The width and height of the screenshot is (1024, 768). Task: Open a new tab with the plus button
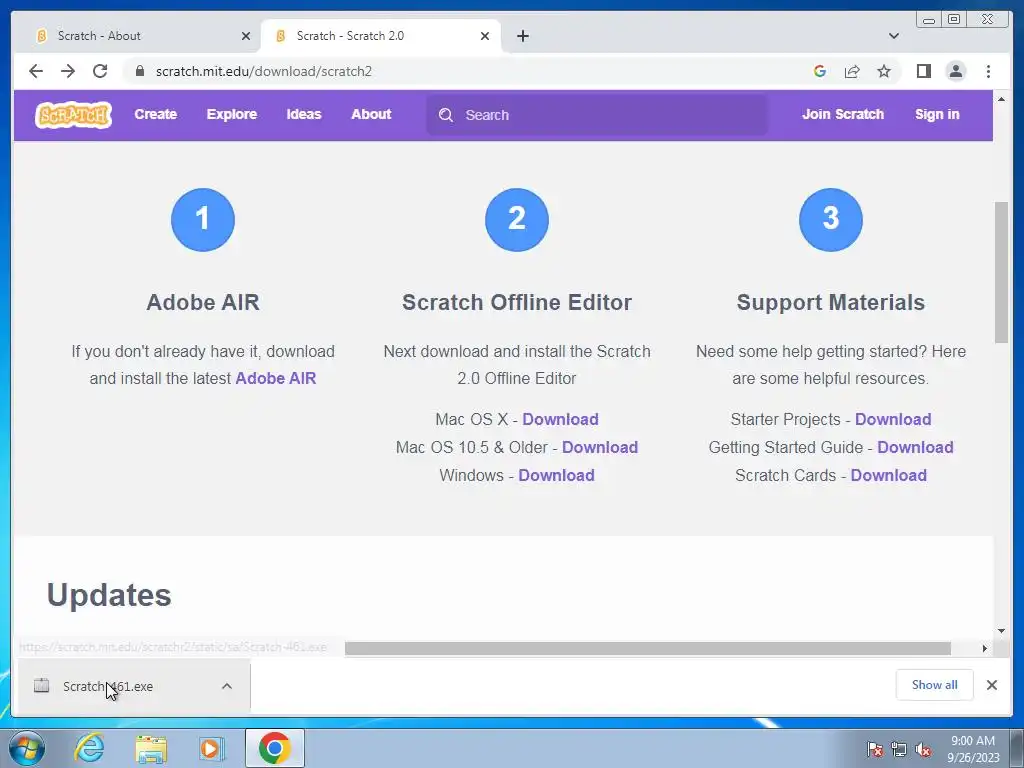coord(522,36)
